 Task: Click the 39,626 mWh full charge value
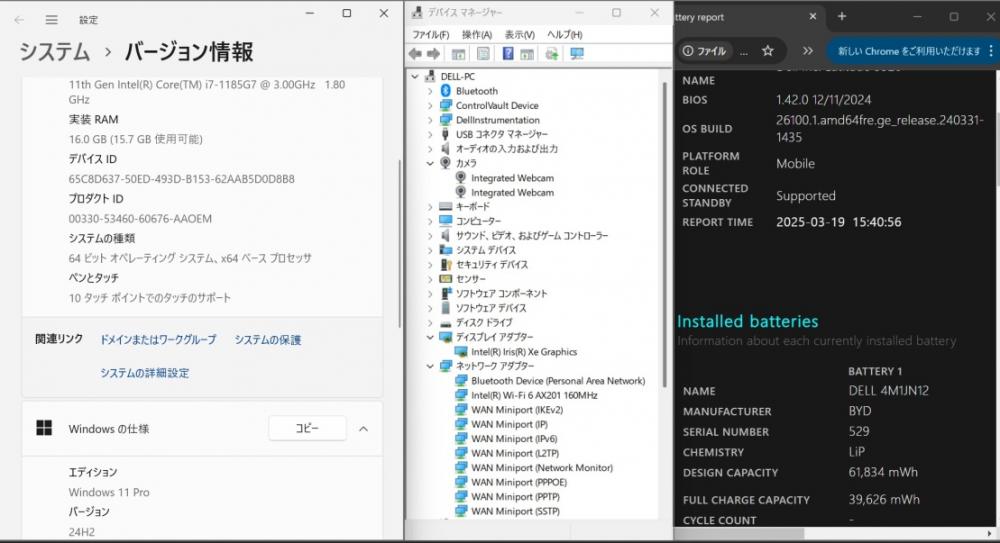tap(884, 500)
